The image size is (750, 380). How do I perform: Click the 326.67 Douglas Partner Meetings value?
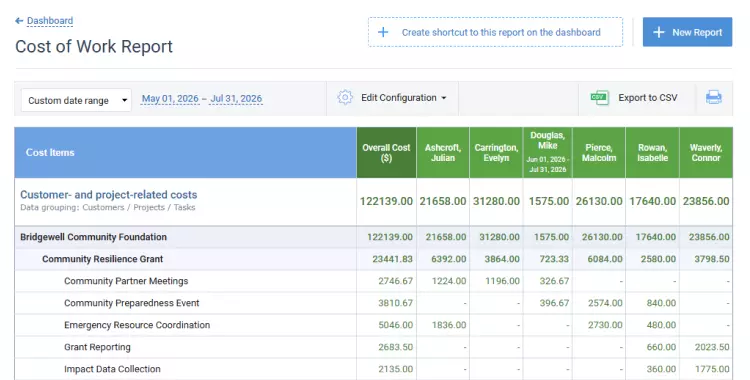pos(554,281)
